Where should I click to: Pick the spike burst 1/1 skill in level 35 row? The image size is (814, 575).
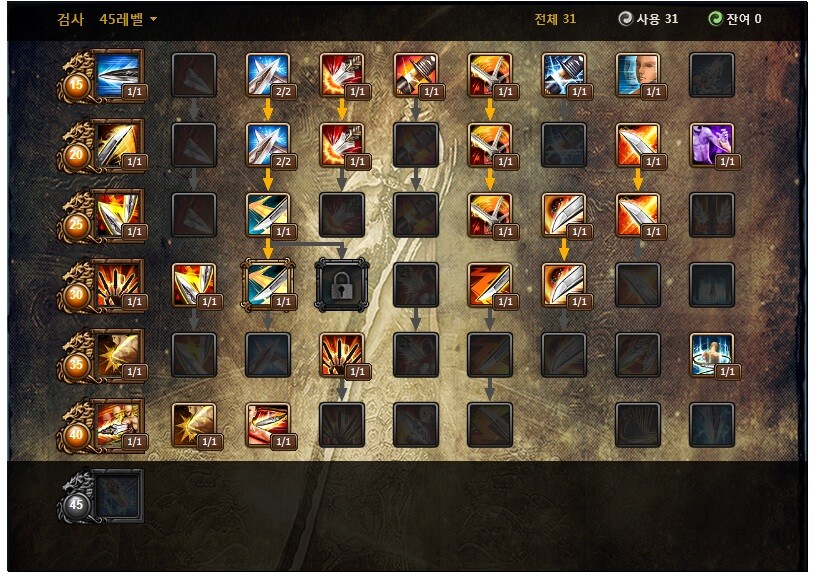[342, 355]
